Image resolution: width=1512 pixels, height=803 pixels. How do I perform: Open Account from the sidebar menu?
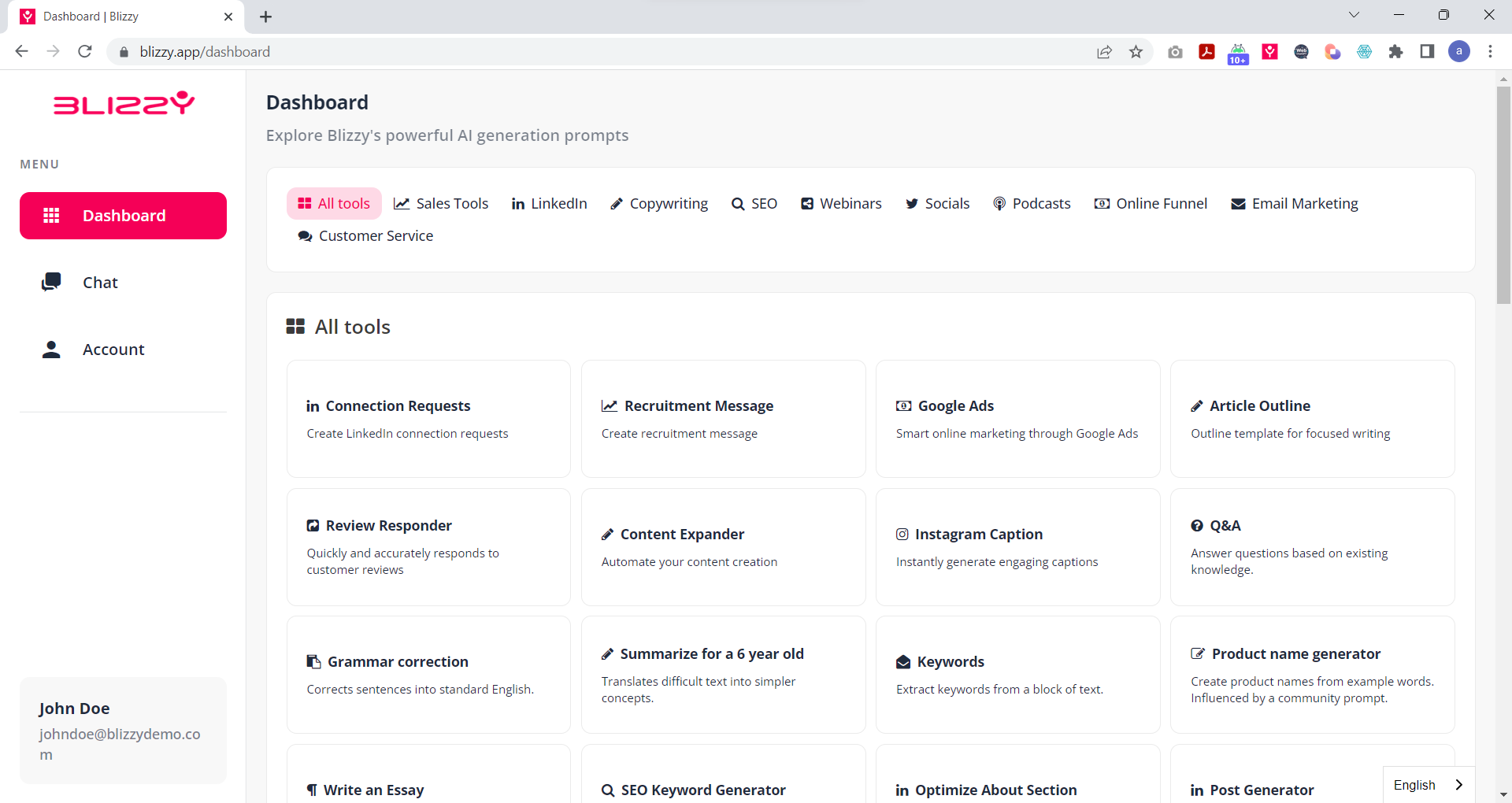pos(123,350)
